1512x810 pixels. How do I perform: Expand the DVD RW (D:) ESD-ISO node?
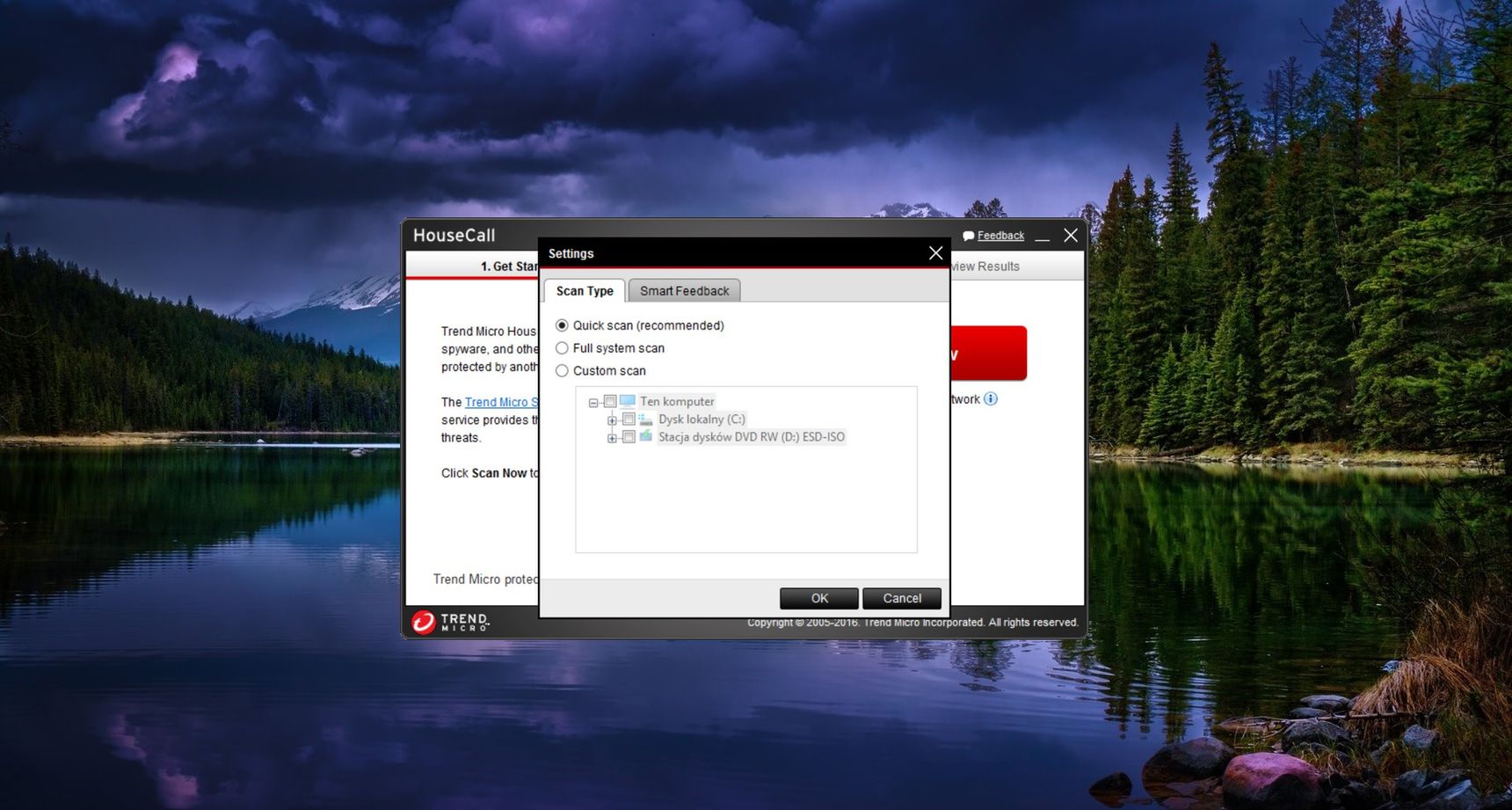pos(612,438)
